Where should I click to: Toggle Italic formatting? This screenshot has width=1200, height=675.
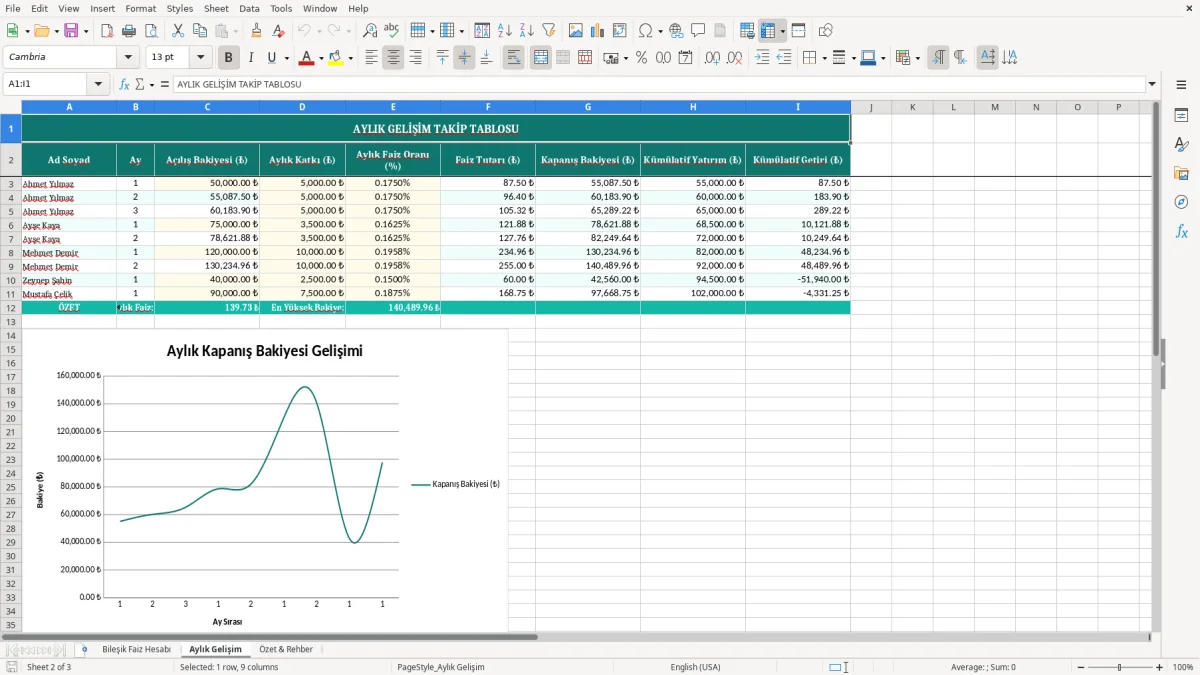250,58
